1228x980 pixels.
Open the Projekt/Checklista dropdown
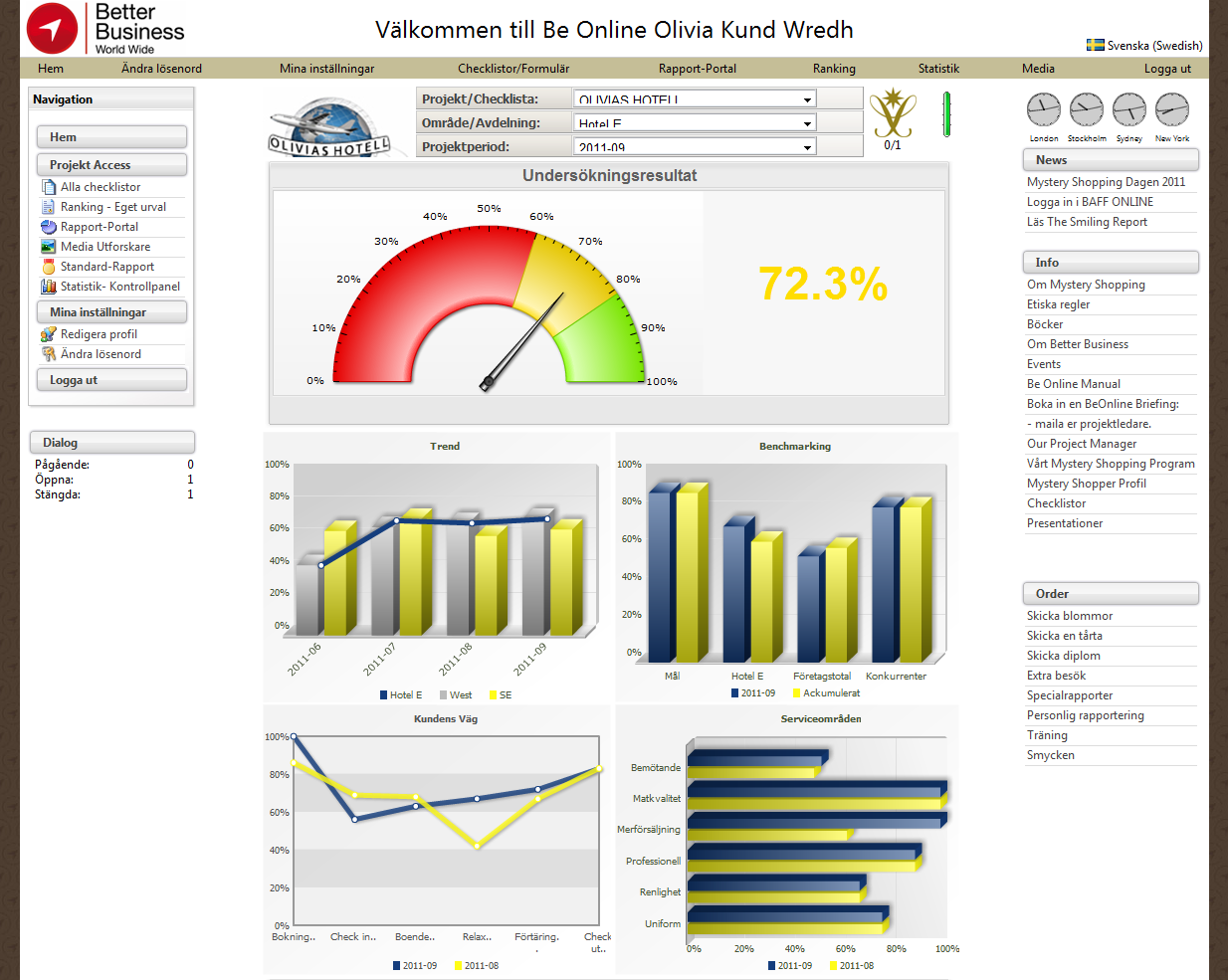695,98
